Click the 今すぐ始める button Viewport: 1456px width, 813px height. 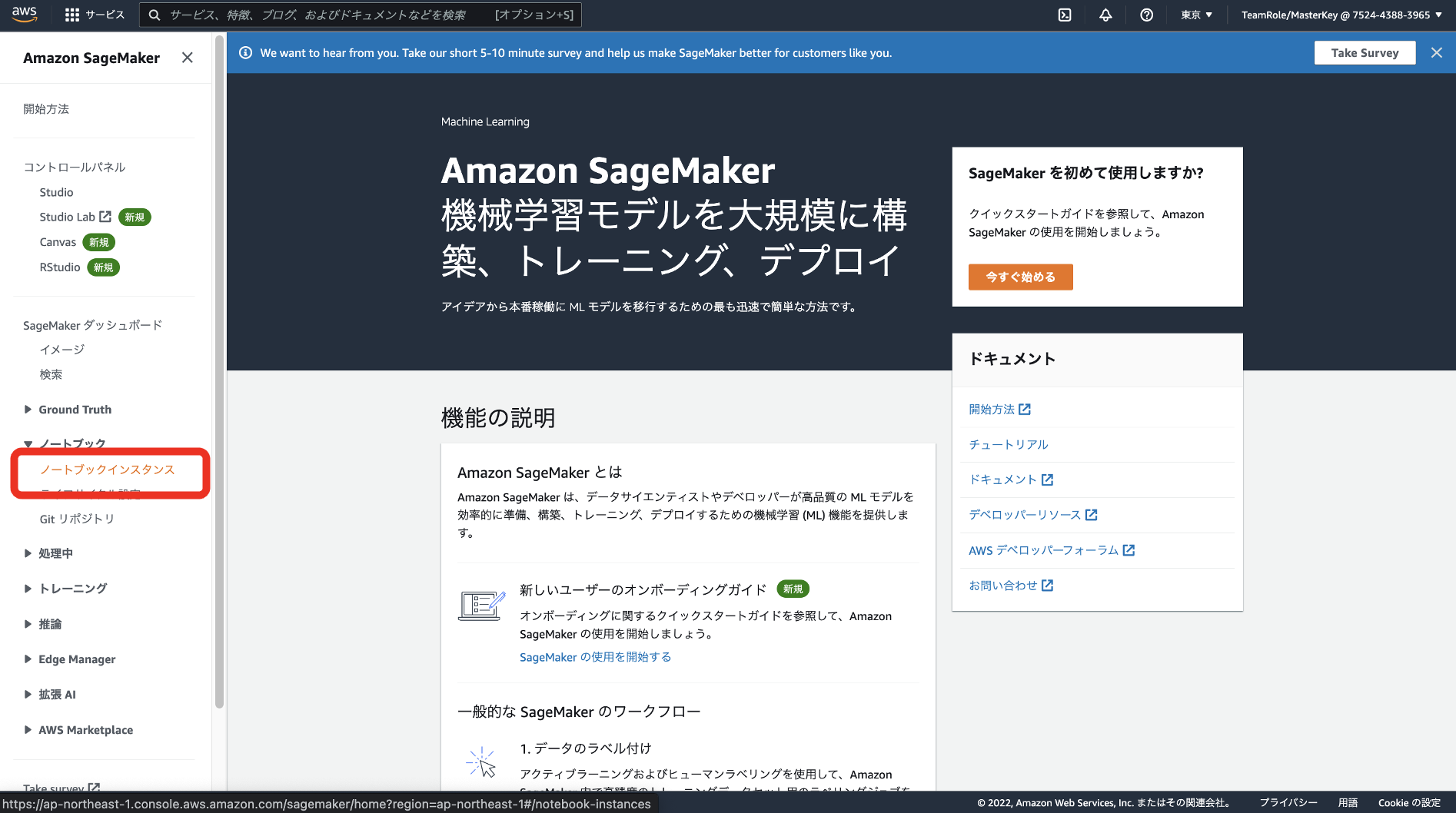[1020, 277]
